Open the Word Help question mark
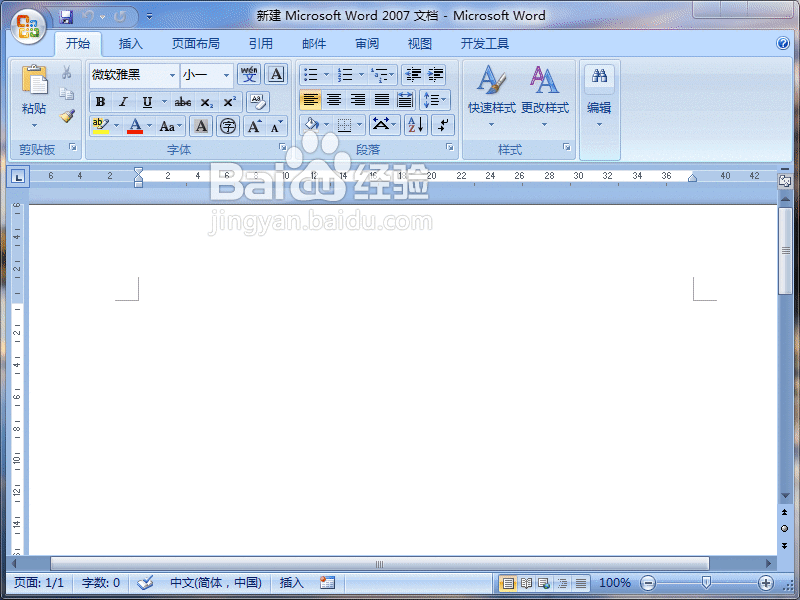 pyautogui.click(x=783, y=43)
